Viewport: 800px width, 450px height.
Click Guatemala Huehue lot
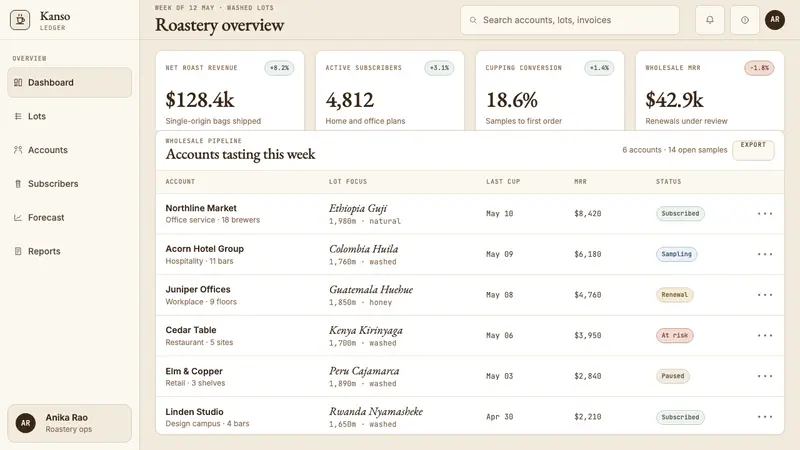(x=371, y=289)
